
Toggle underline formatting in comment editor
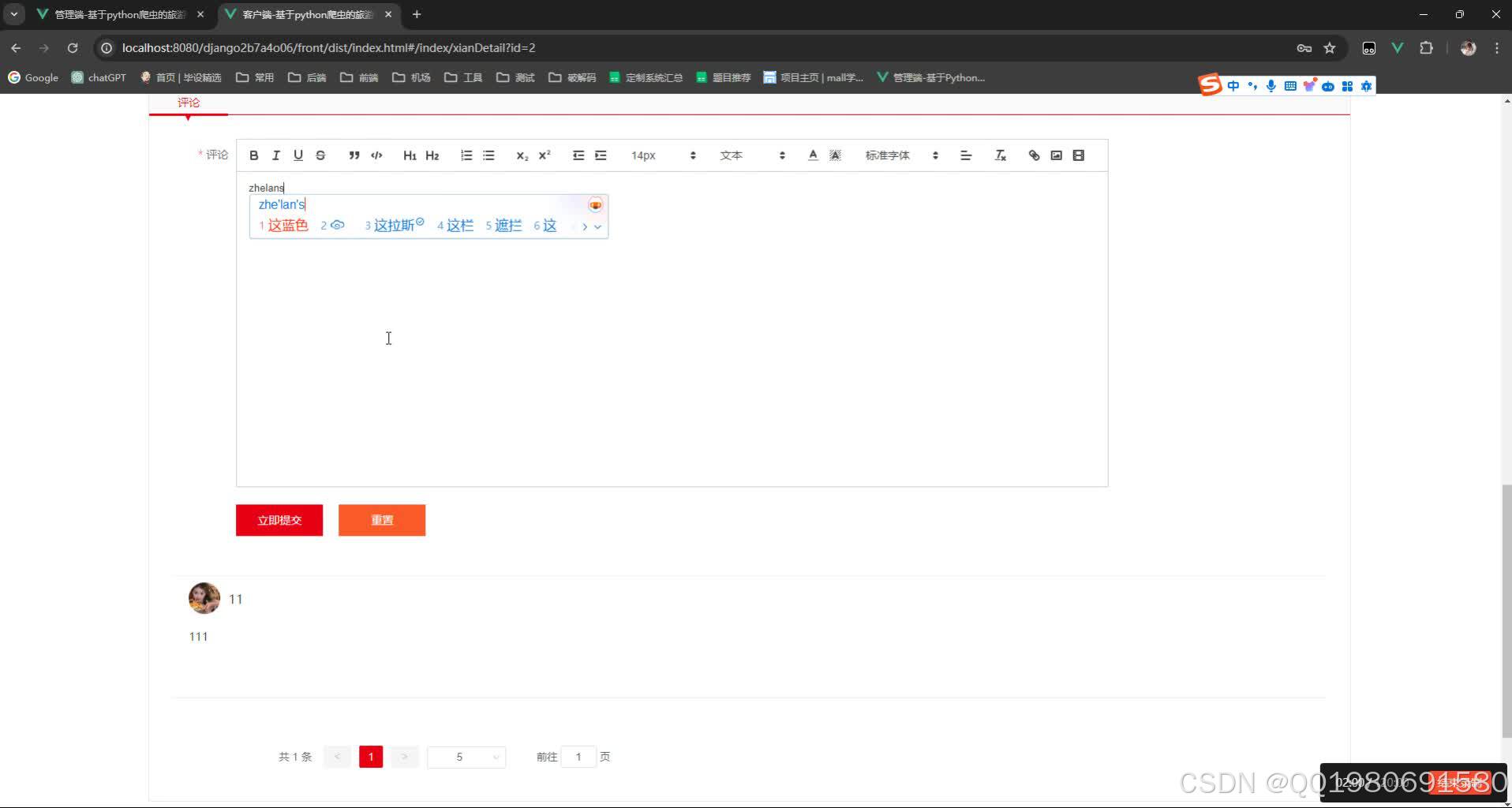[298, 155]
